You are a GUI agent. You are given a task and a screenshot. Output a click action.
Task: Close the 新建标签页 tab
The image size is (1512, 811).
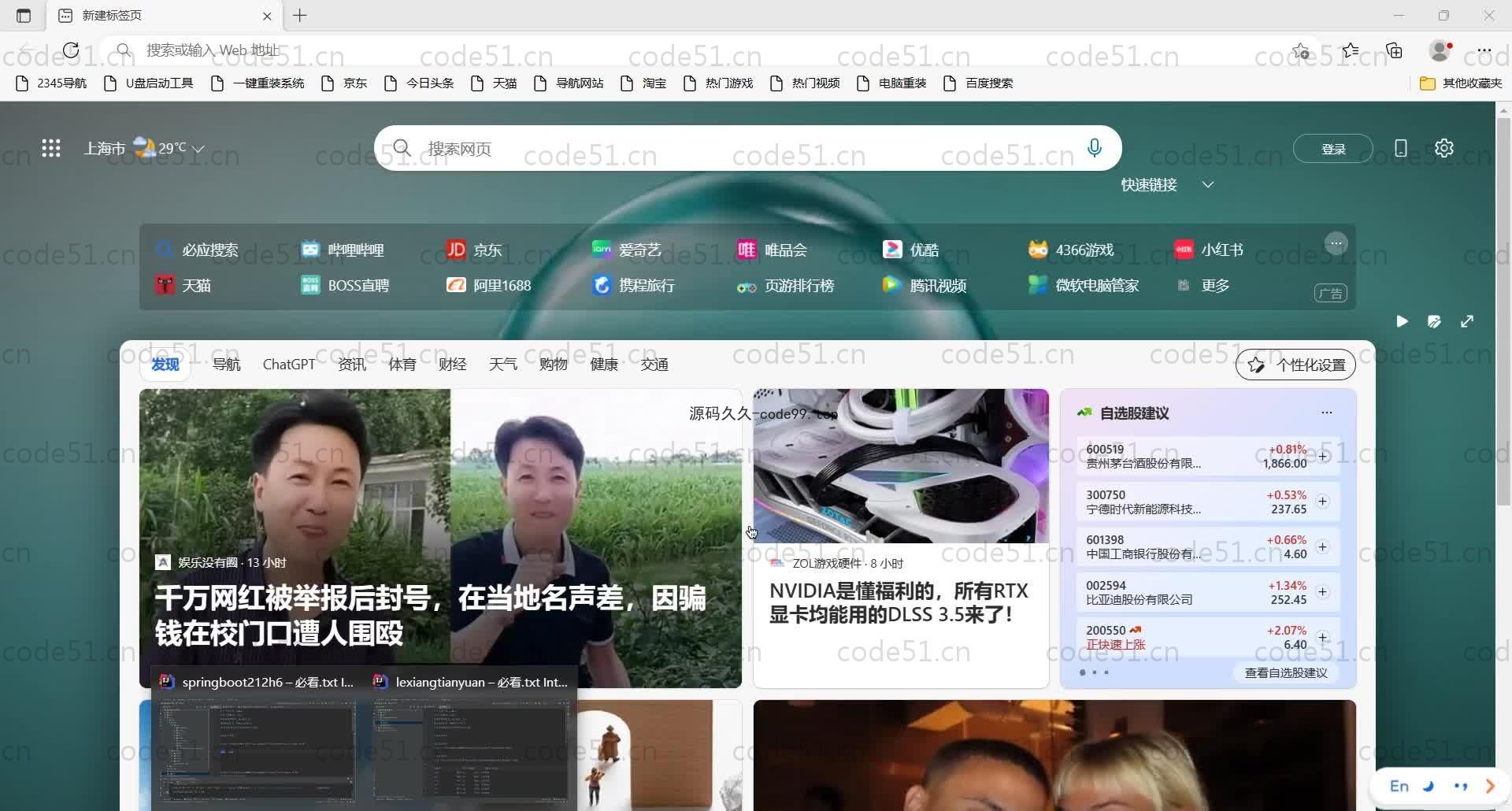pos(267,16)
